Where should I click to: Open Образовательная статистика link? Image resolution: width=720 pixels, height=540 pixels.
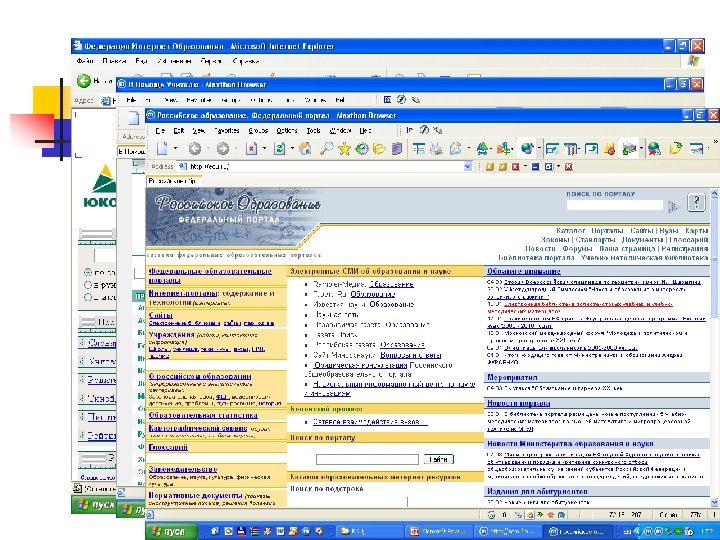[203, 415]
